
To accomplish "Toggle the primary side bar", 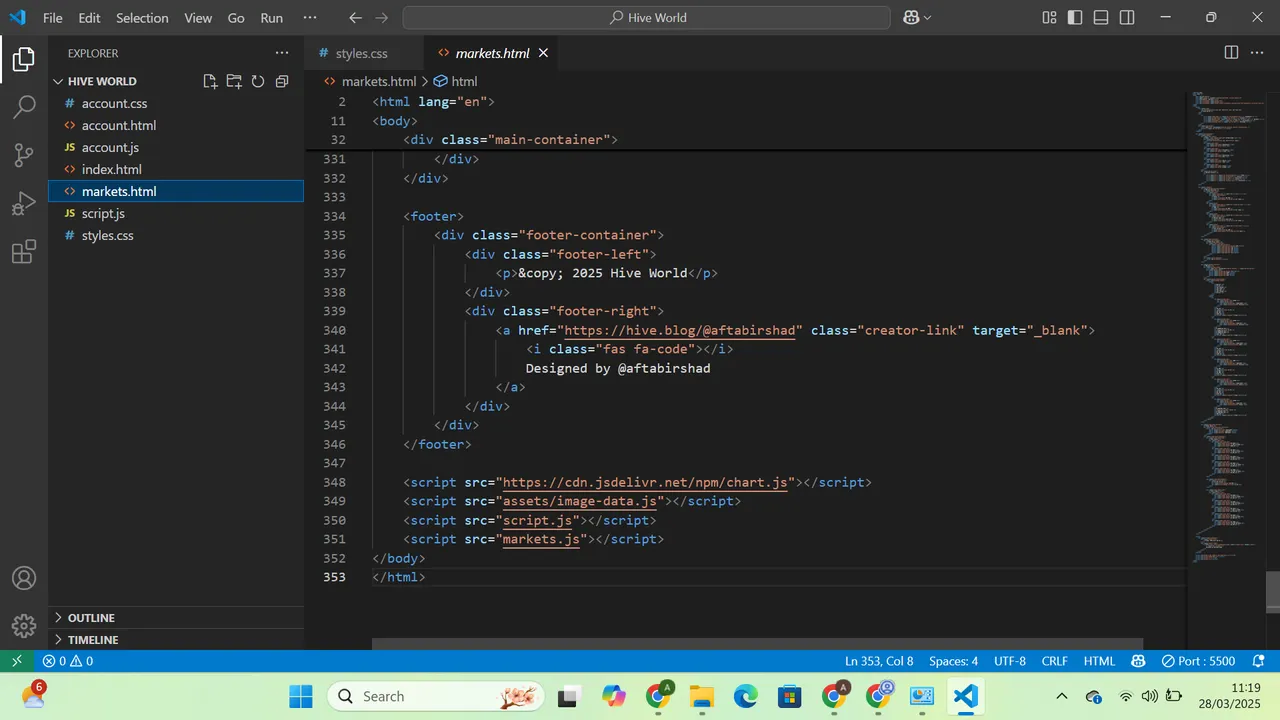I will pyautogui.click(x=1075, y=18).
